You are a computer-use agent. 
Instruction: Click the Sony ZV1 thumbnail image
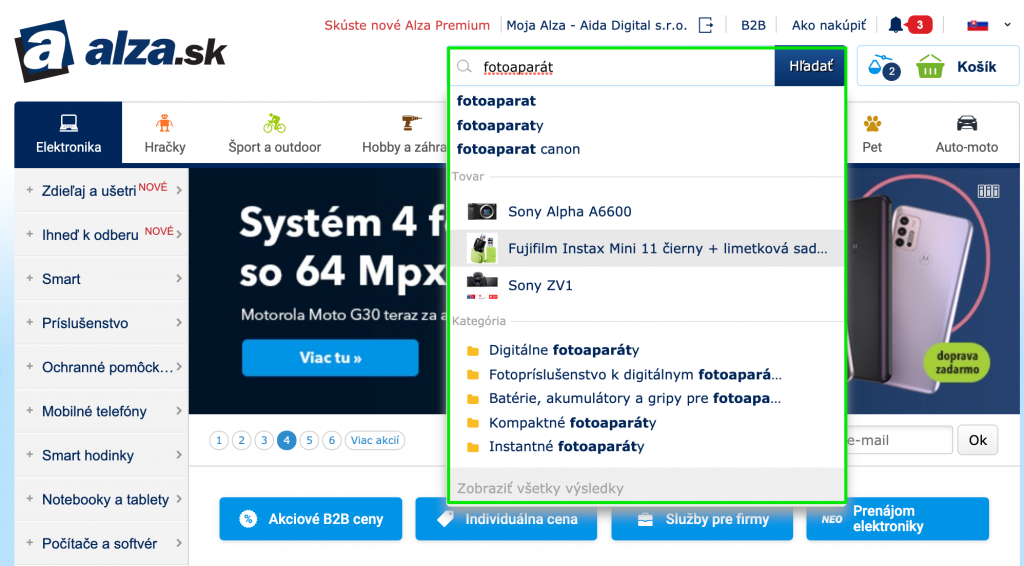[482, 287]
